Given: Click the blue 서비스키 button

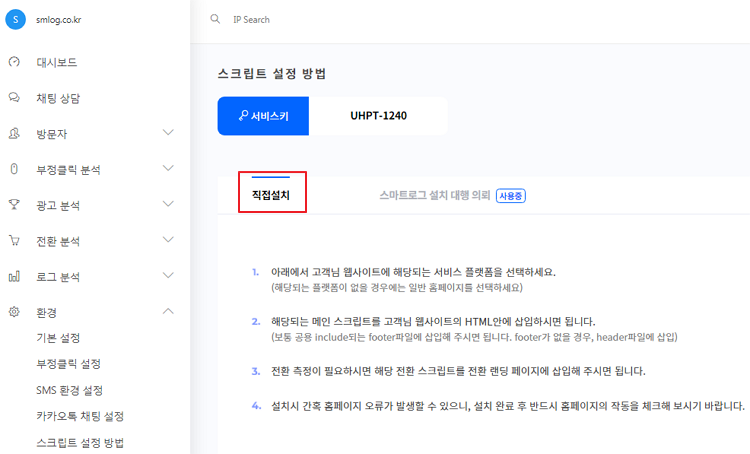Looking at the screenshot, I should point(263,116).
